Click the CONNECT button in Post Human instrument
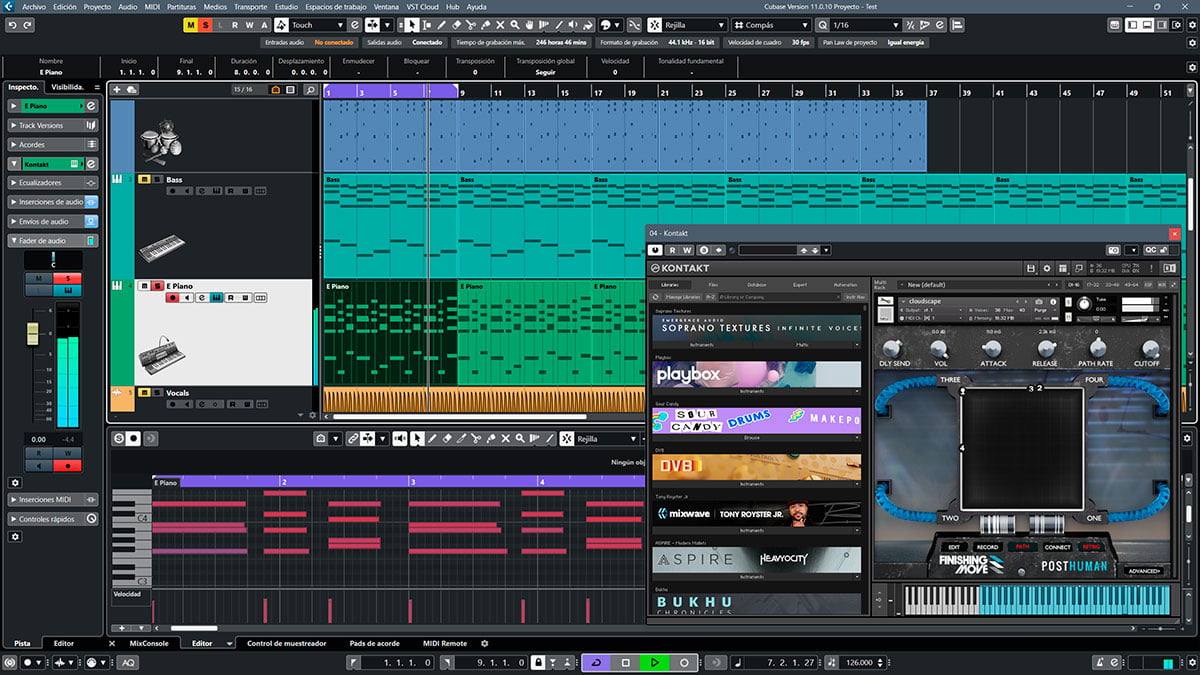 coord(1057,547)
